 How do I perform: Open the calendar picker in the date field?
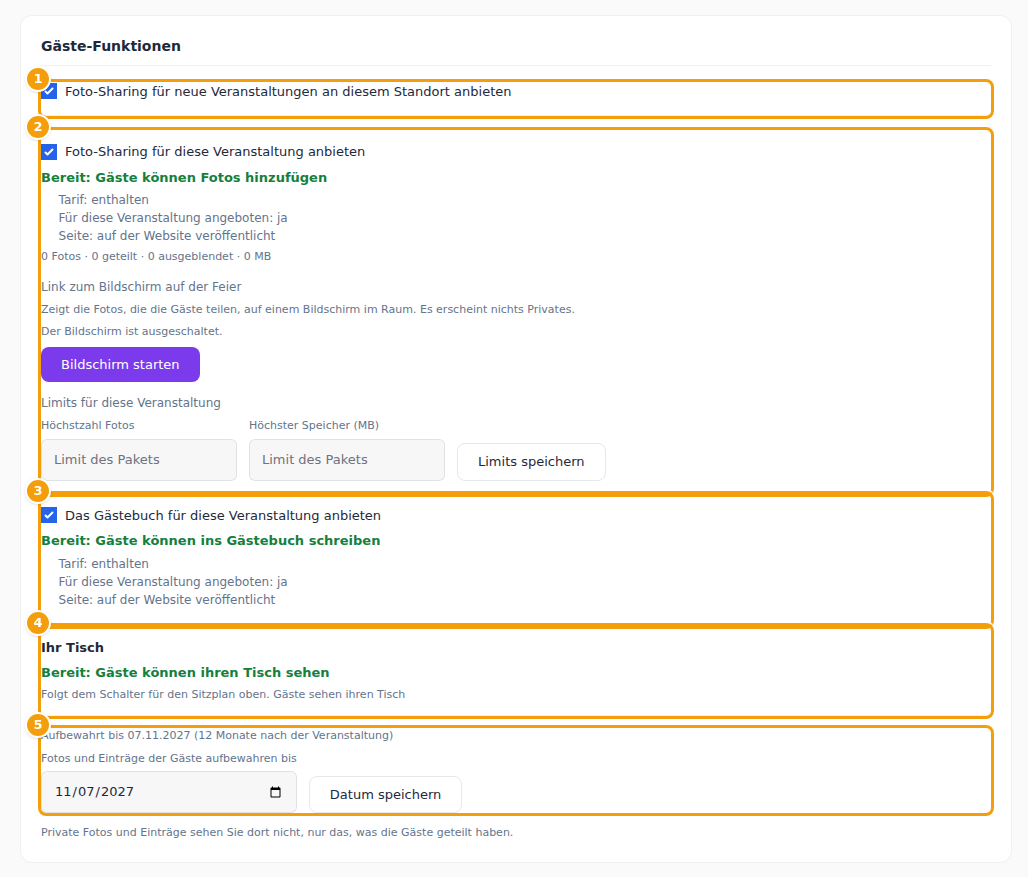pyautogui.click(x=275, y=792)
